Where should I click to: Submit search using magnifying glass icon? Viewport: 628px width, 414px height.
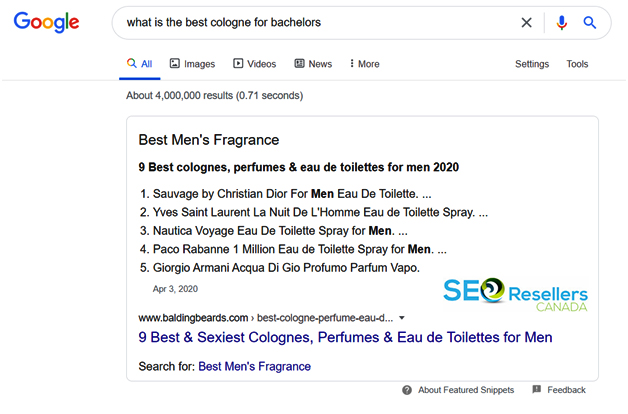point(590,22)
